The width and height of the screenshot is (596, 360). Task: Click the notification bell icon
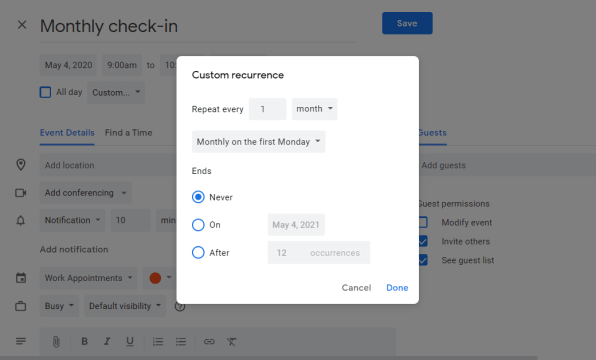pos(21,220)
